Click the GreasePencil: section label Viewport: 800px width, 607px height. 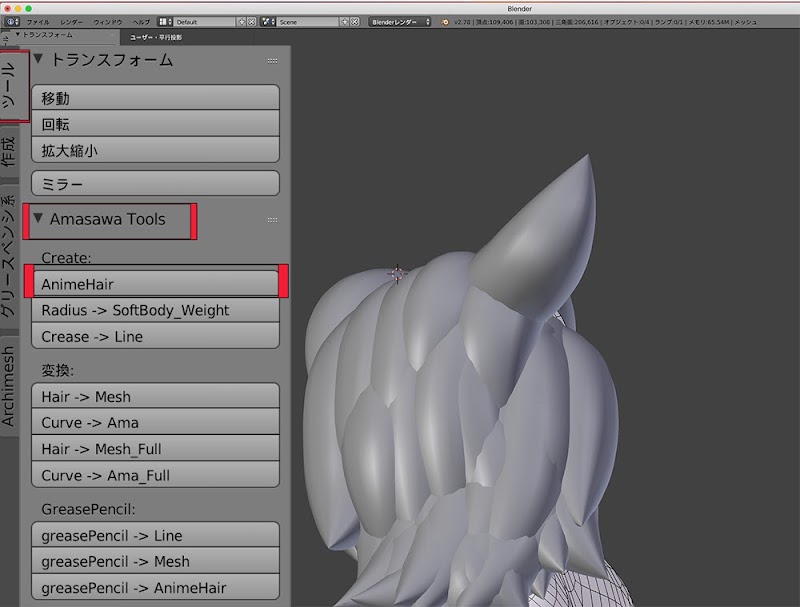coord(88,509)
